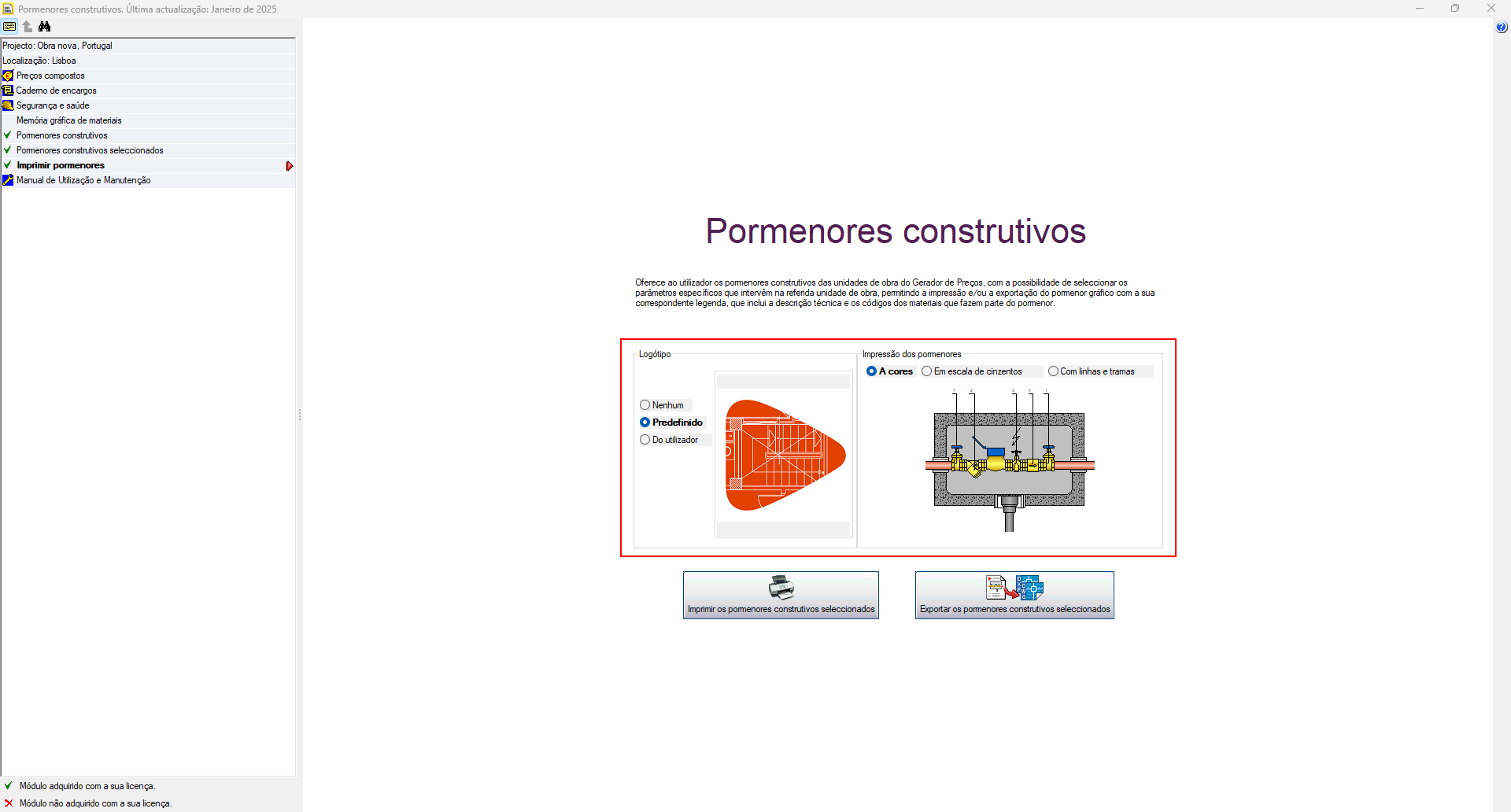The image size is (1511, 812).
Task: Select Projecto: Obra nova, Portugal row
Action: (x=148, y=46)
